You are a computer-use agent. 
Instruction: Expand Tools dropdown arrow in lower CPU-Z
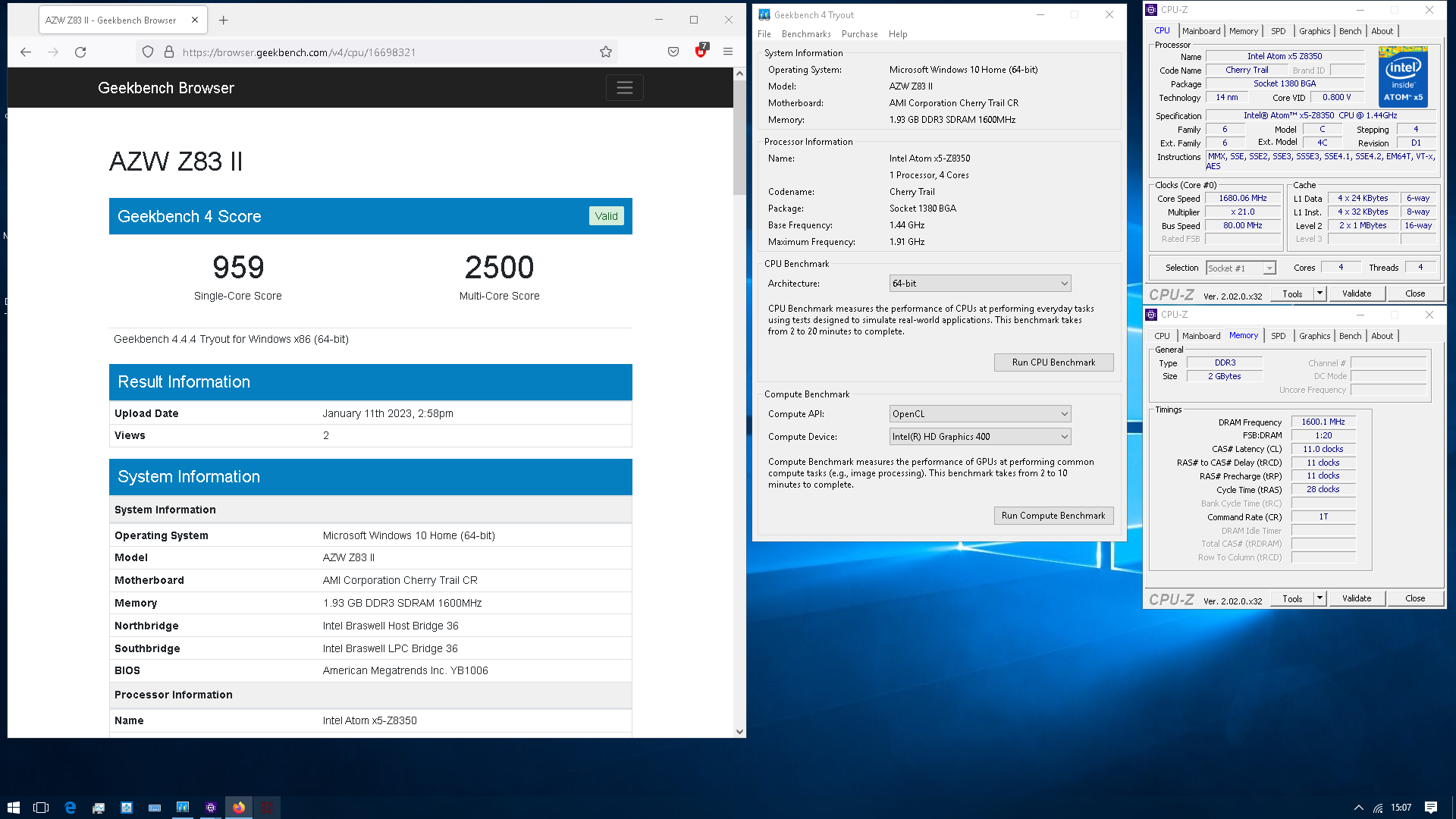(1319, 598)
